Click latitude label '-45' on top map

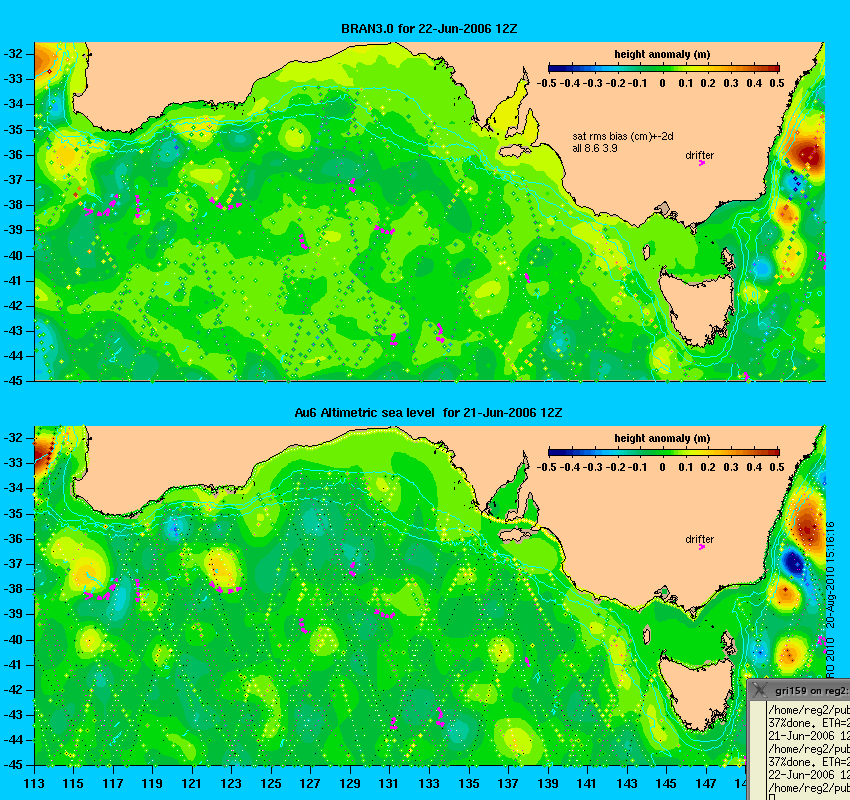coord(13,381)
